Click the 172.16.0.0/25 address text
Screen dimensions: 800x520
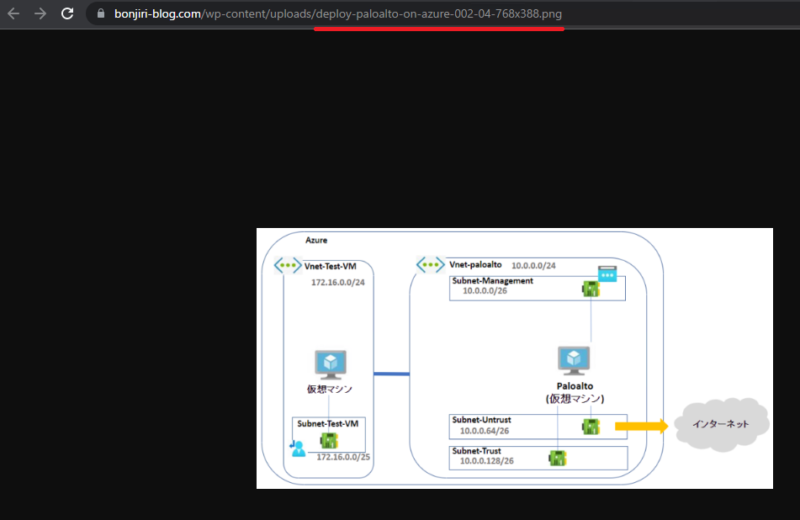tap(343, 457)
